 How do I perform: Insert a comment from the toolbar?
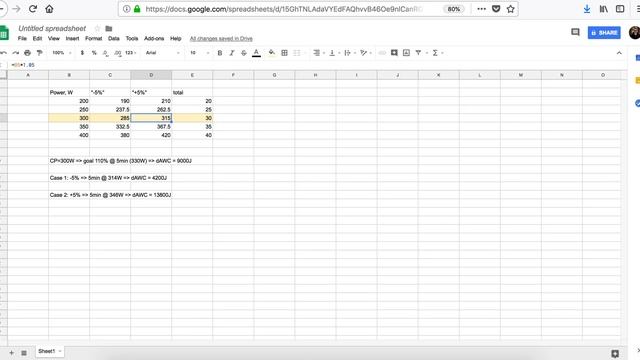(394, 53)
